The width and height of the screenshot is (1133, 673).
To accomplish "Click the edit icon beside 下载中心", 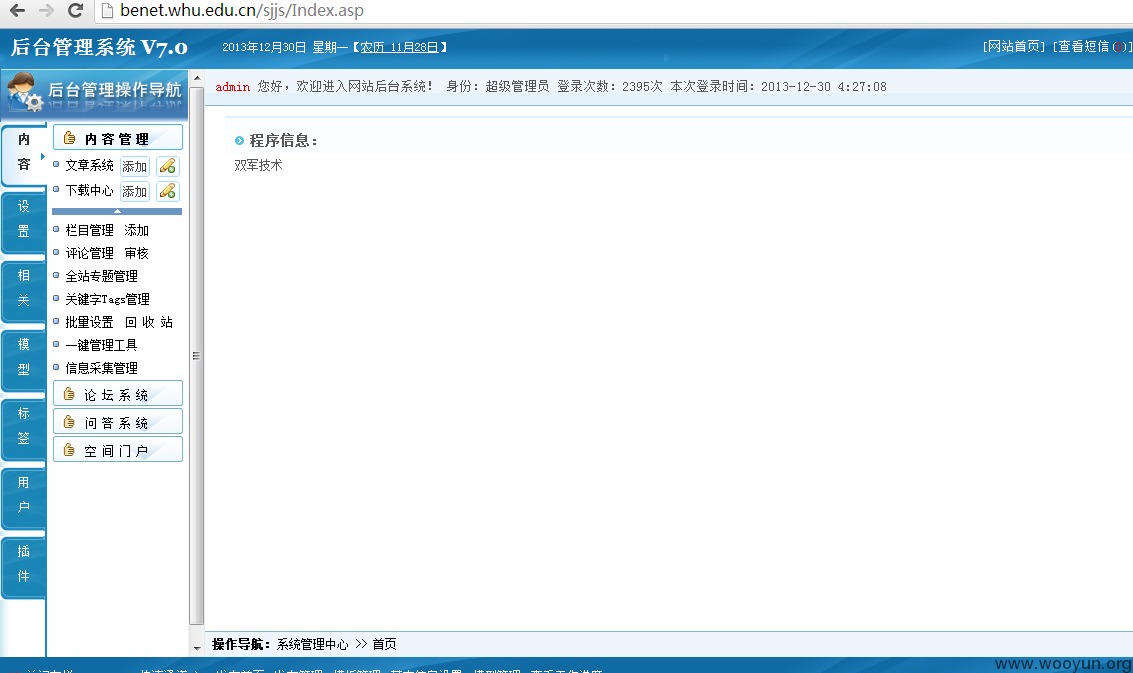I will (x=168, y=192).
